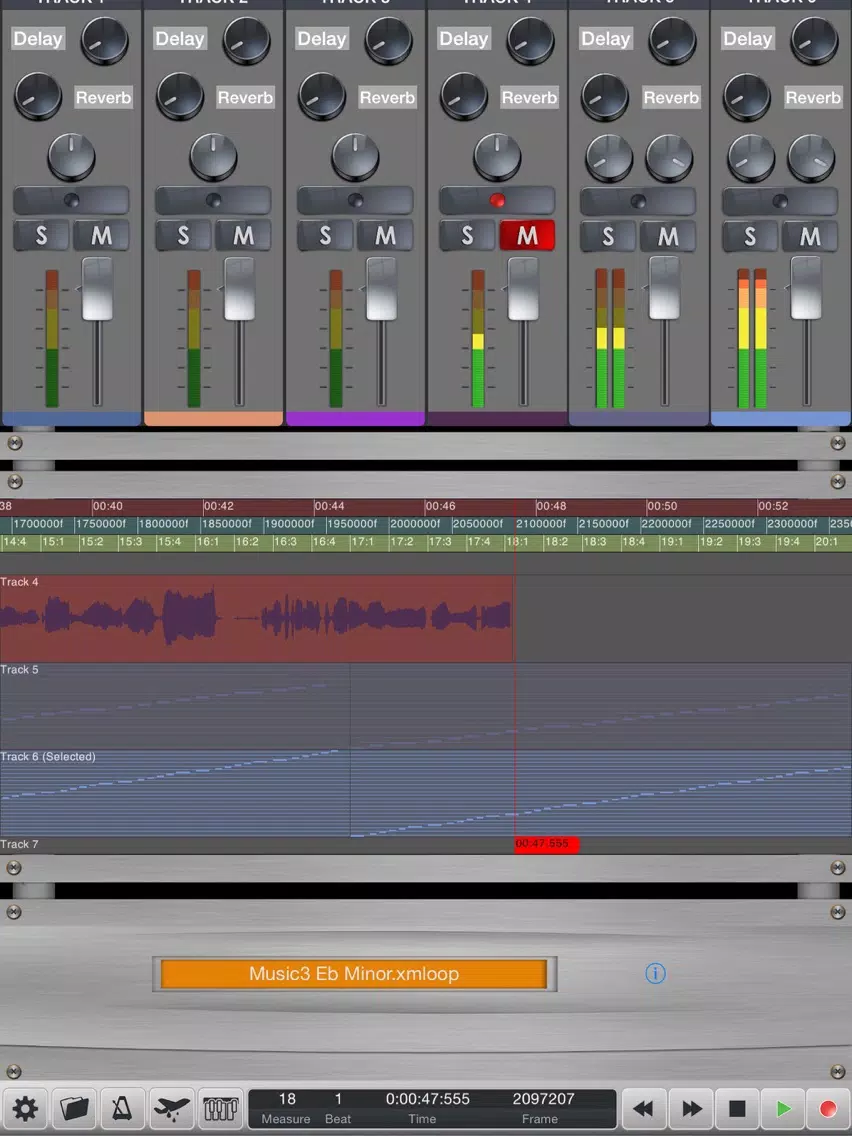This screenshot has height=1136, width=852.
Task: Click Track 6's reverb send knob
Action: [746, 96]
